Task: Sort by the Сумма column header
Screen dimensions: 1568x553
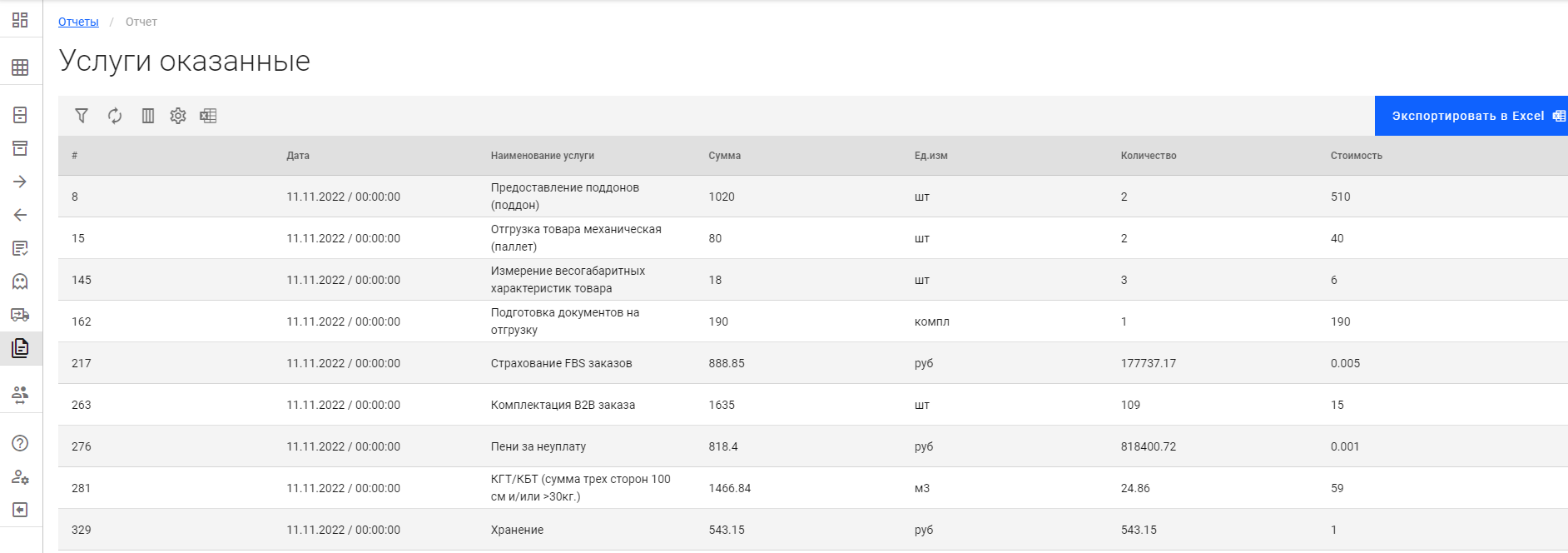Action: (725, 156)
